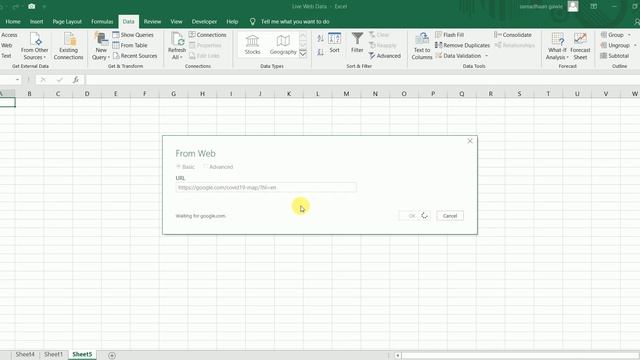This screenshot has width=640, height=360.
Task: Click Remove Duplicates
Action: point(462,45)
